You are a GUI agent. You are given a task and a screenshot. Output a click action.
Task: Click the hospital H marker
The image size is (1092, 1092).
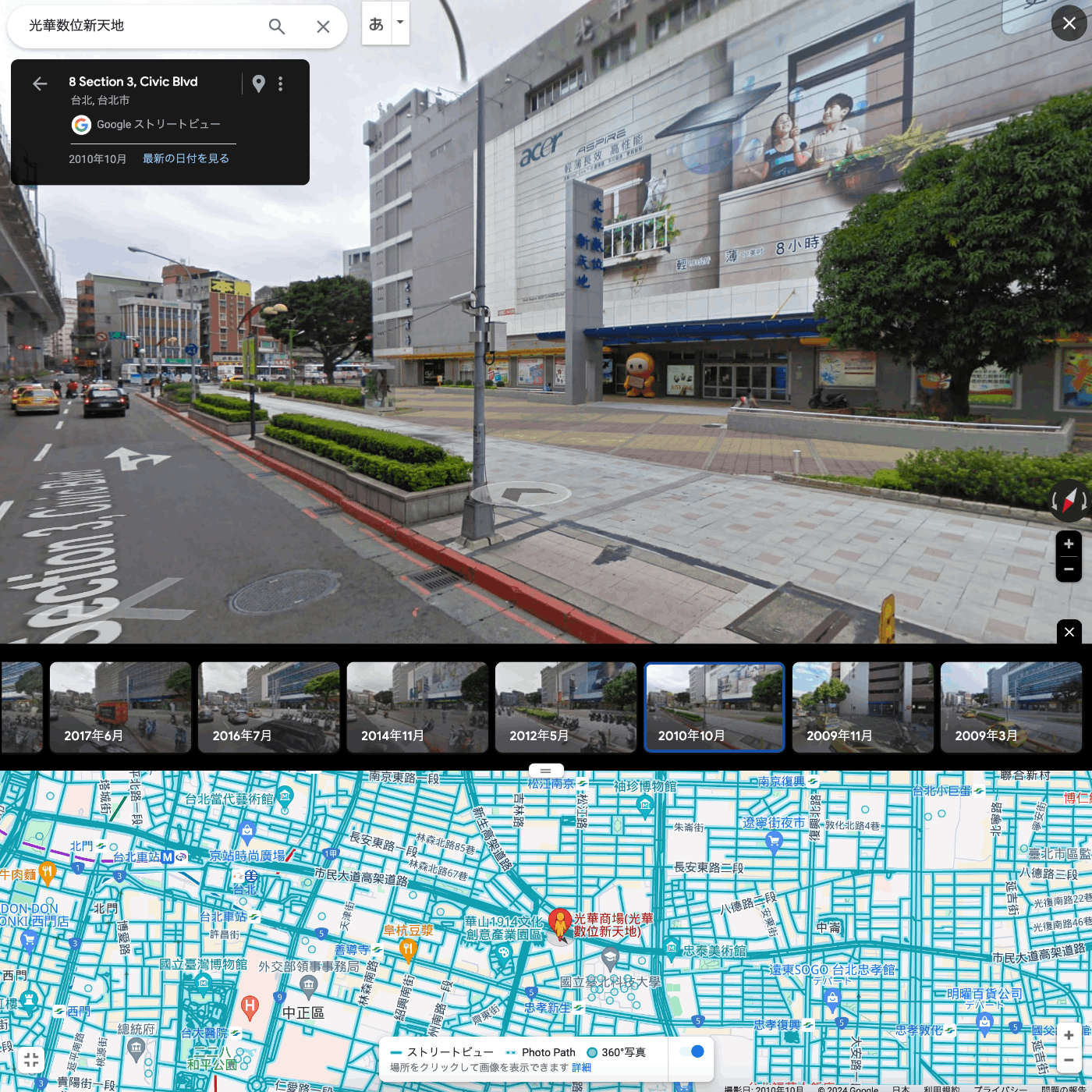click(250, 1007)
